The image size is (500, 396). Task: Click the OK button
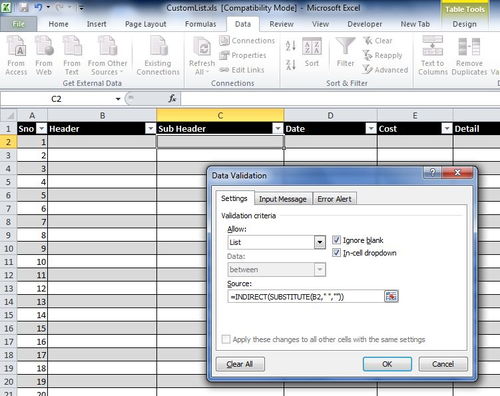pyautogui.click(x=387, y=364)
